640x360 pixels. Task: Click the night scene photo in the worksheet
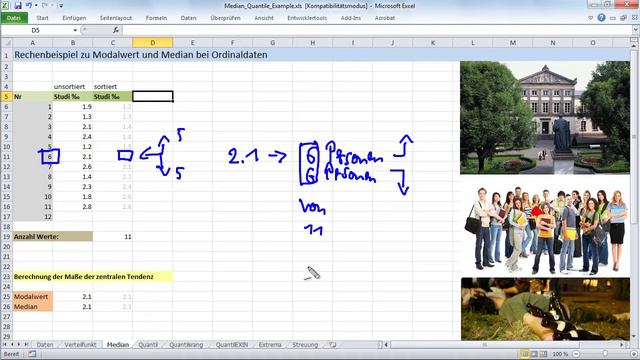(x=545, y=309)
